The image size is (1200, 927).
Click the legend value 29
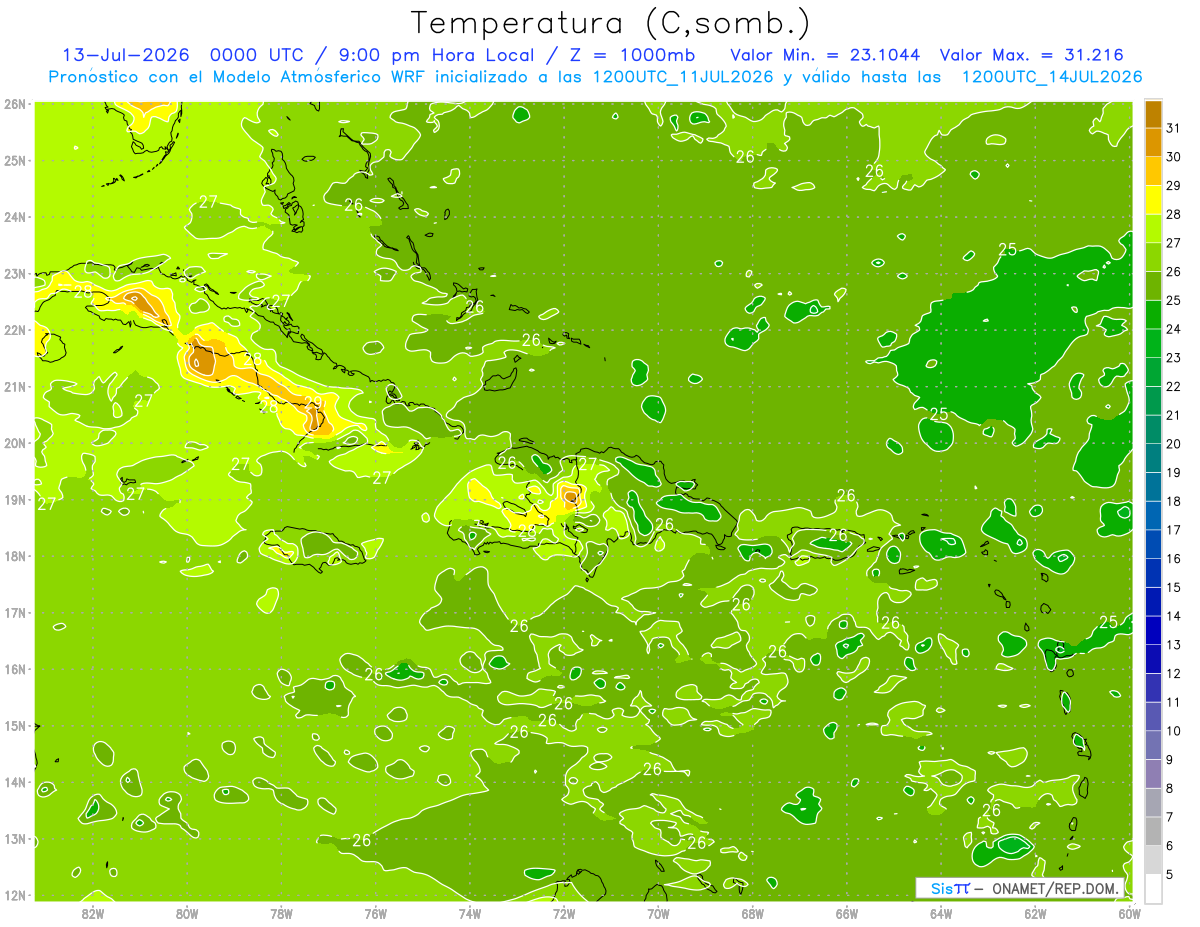[1173, 186]
